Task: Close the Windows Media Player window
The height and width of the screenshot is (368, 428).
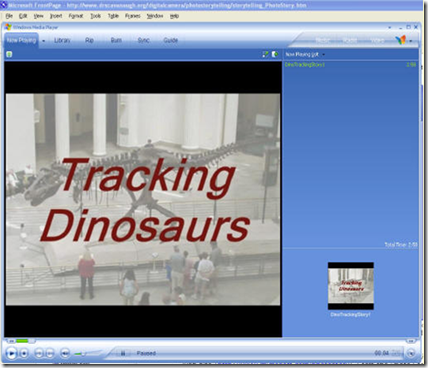Action: [x=416, y=27]
